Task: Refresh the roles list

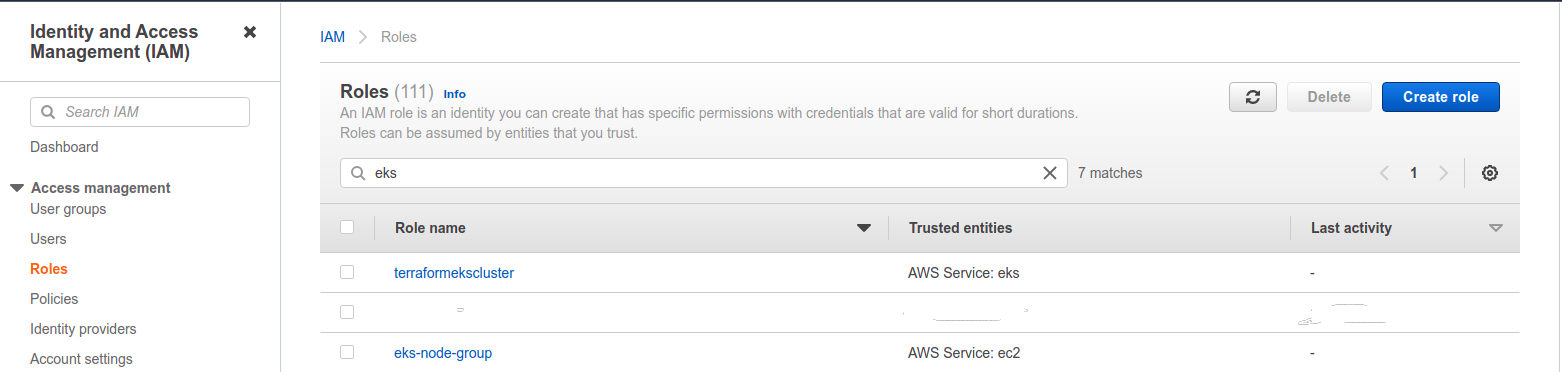Action: 1253,97
